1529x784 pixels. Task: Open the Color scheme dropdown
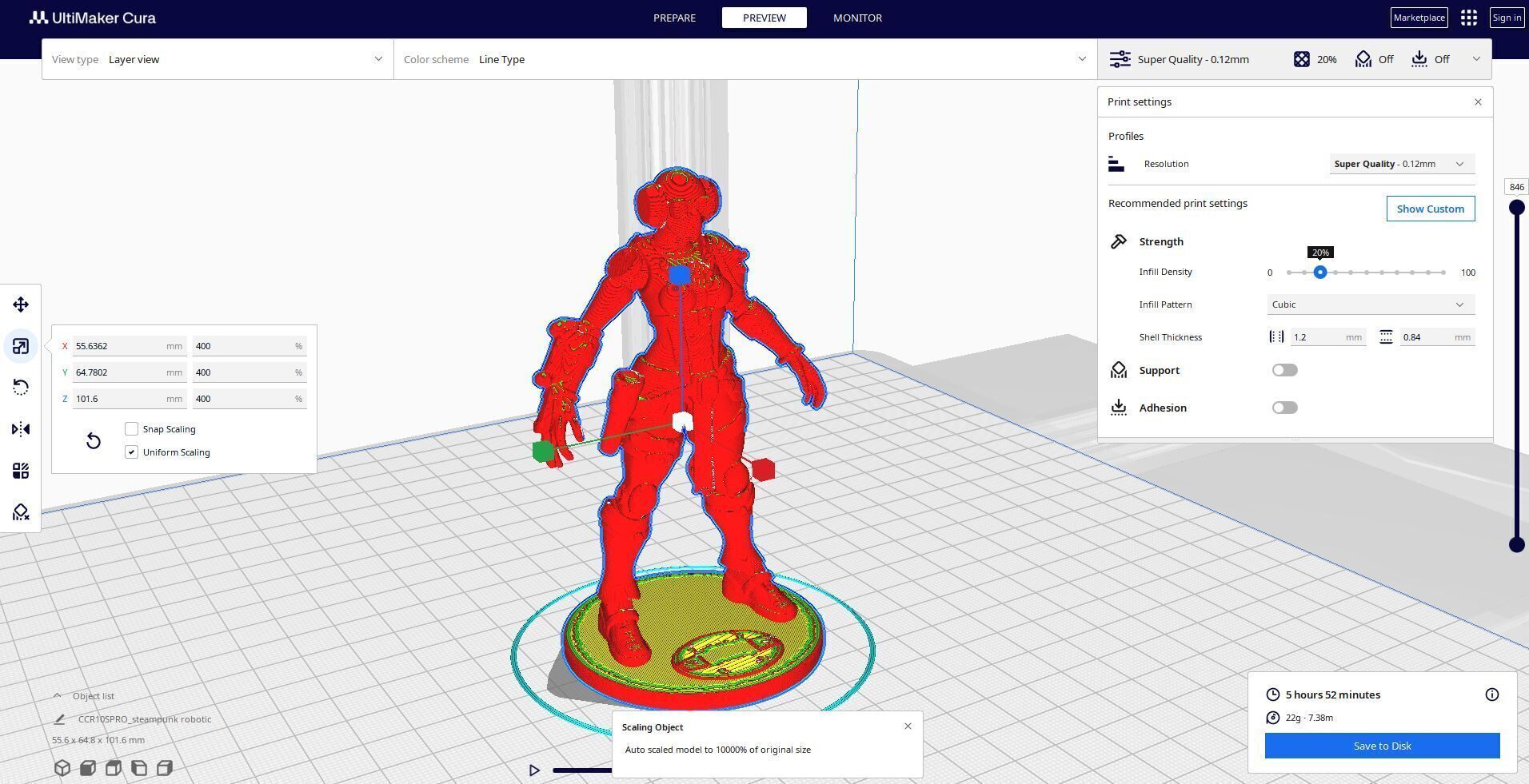745,59
